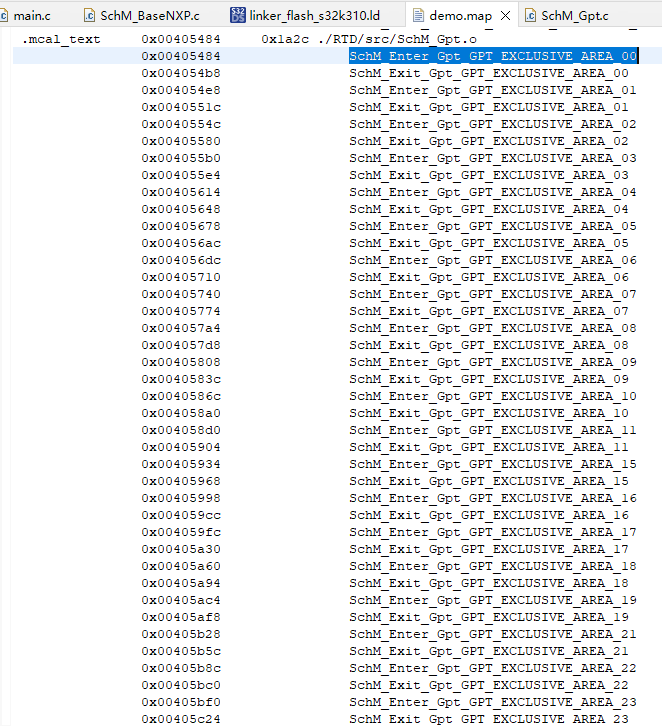Click the address 0x004056dc
662x726 pixels.
coord(181,260)
